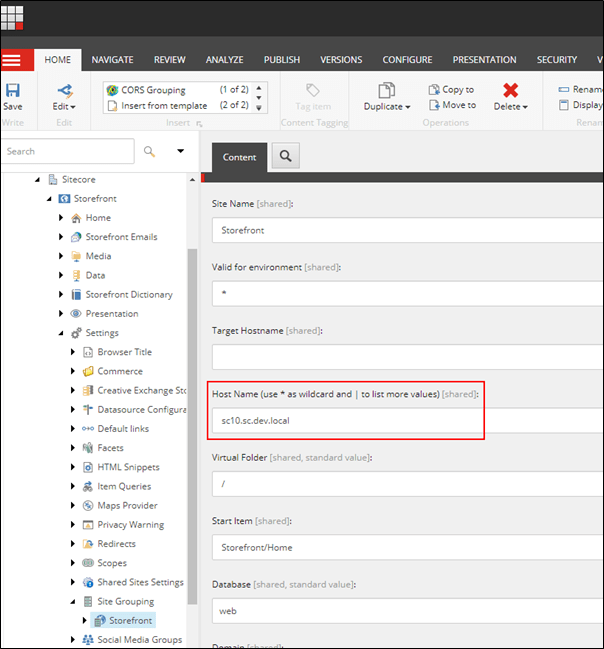Open the PUBLISH ribbon tab
Viewport: 604px width, 649px height.
[282, 60]
